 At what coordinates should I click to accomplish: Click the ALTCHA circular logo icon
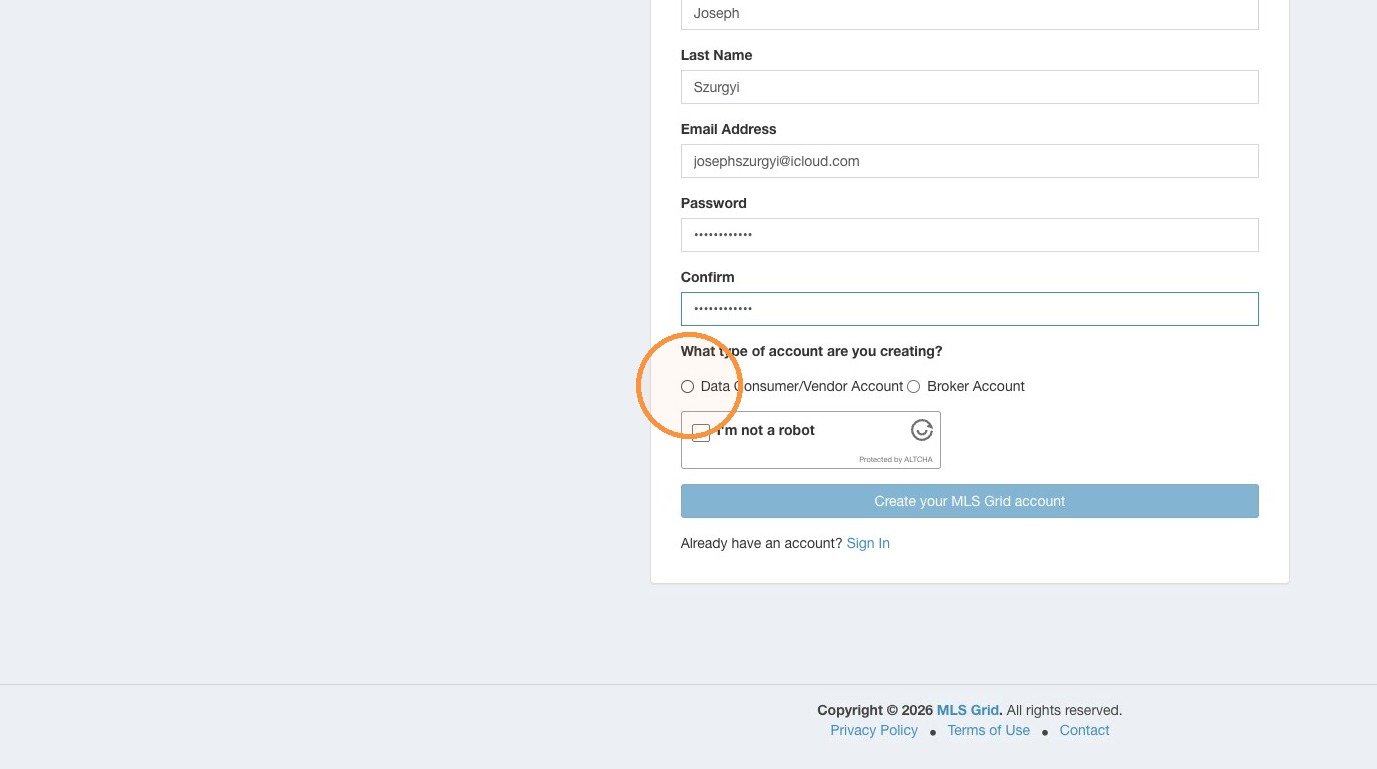point(921,430)
